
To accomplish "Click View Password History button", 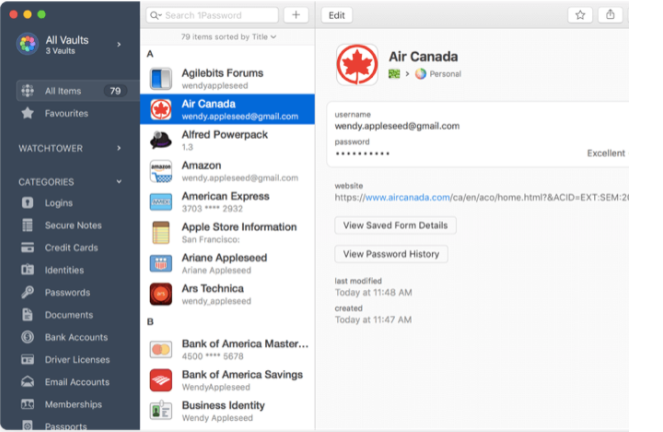I will pyautogui.click(x=391, y=254).
